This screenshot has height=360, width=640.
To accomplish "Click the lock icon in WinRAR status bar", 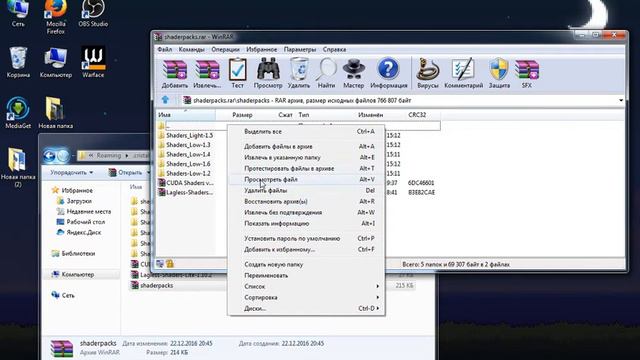I will [170, 264].
